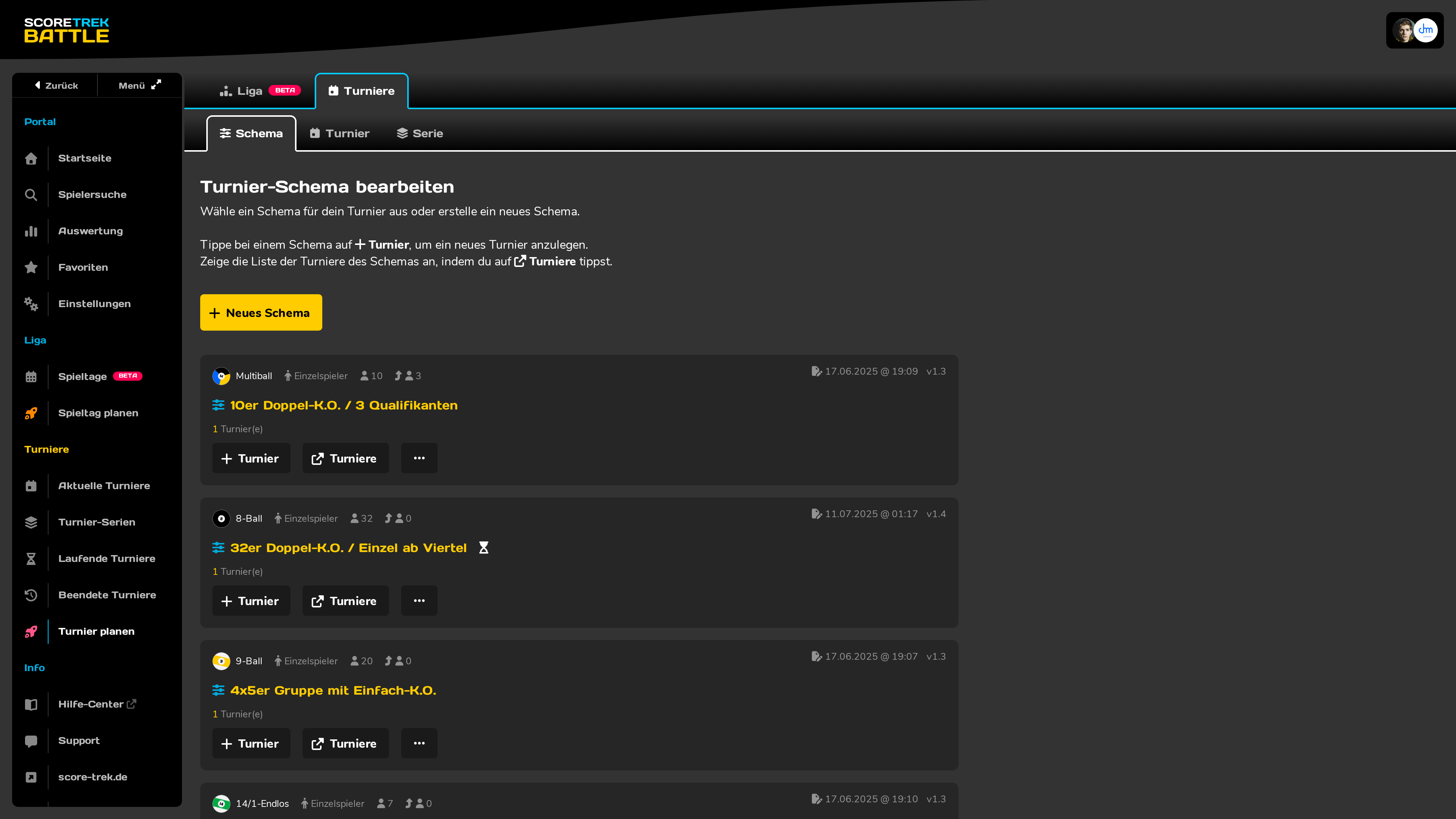Open Einstellungen gears icon
Viewport: 1456px width, 819px height.
click(31, 304)
